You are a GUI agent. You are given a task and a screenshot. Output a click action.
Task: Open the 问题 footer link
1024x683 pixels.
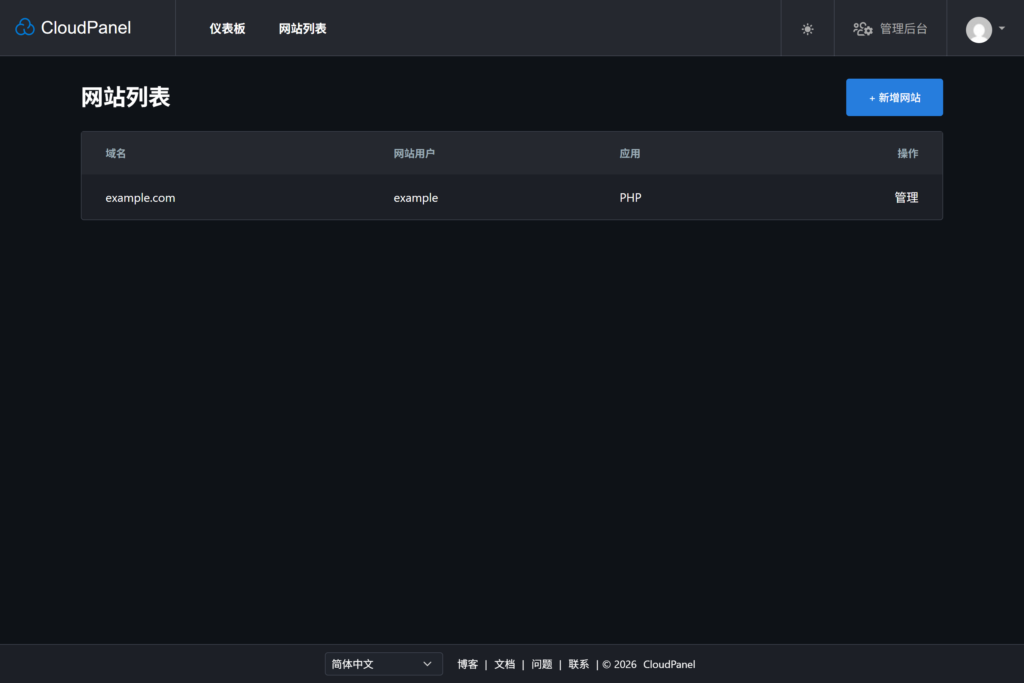coord(541,664)
